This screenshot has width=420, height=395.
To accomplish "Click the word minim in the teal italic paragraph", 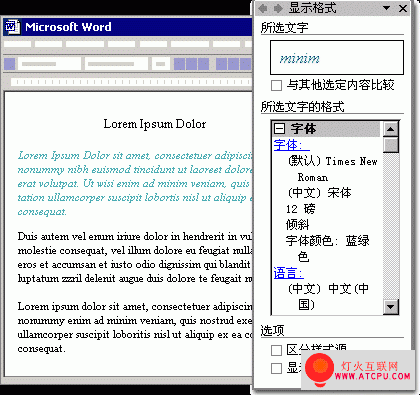I will 172,184.
